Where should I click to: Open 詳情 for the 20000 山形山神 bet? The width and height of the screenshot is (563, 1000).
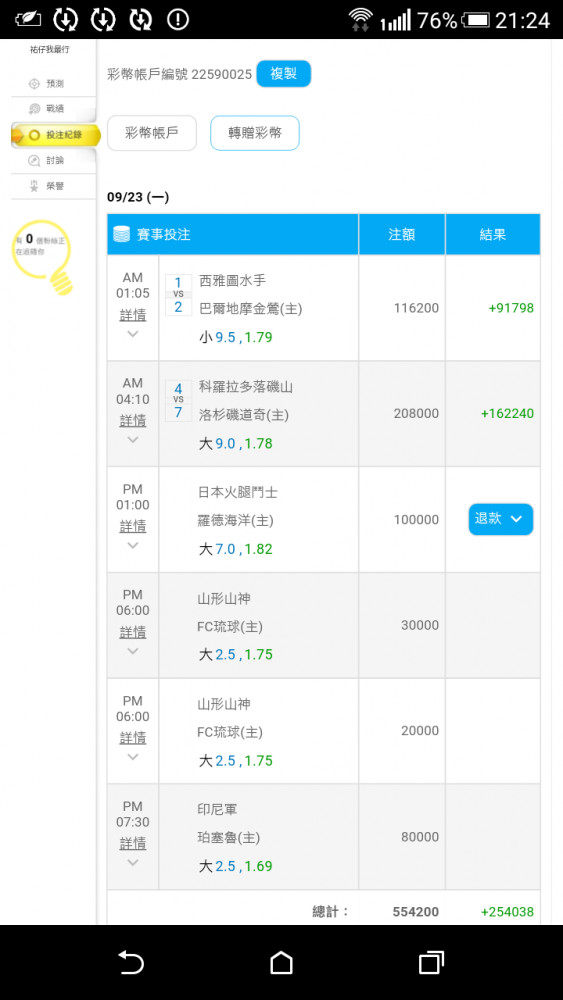[133, 738]
